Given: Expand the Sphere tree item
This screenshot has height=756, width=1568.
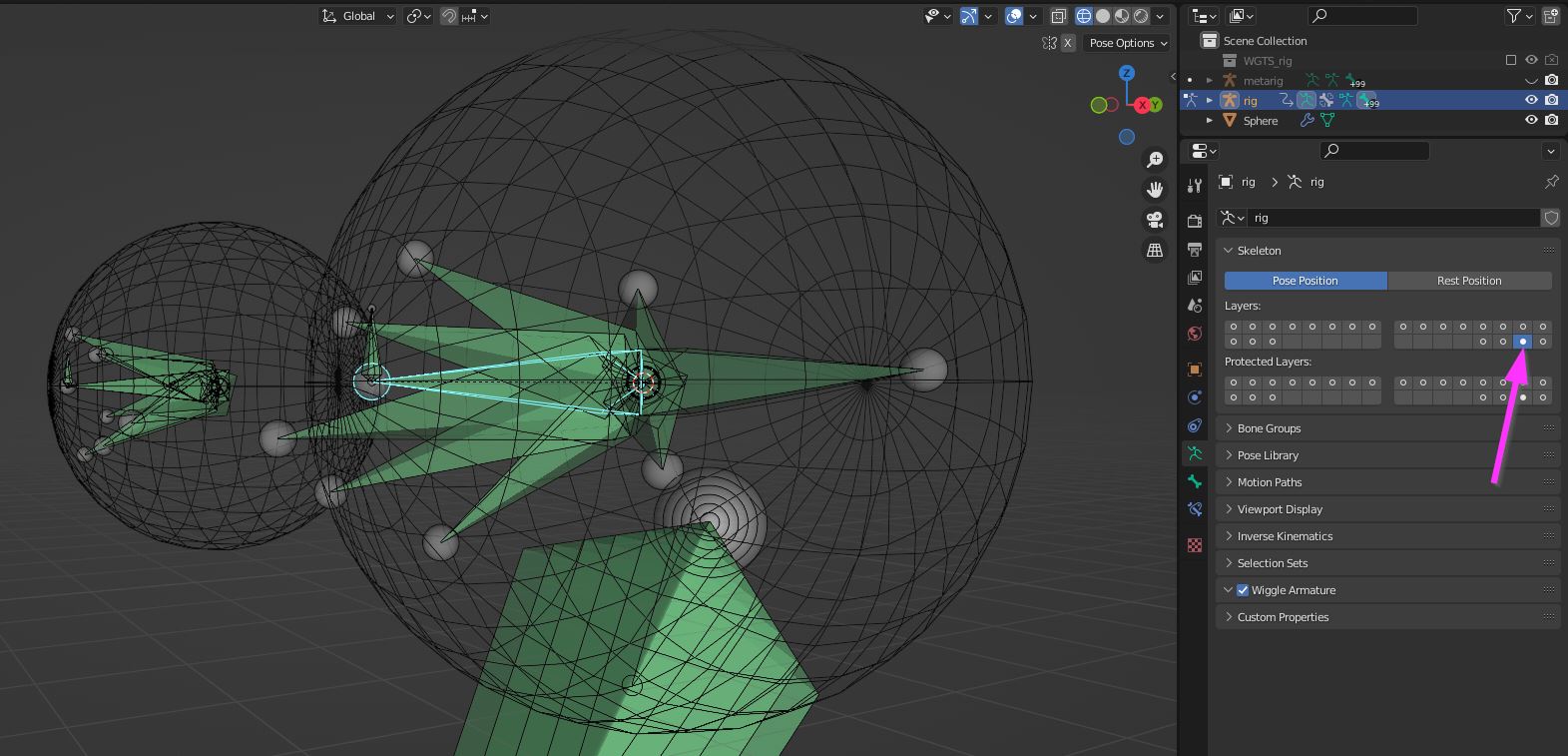Looking at the screenshot, I should [1210, 121].
